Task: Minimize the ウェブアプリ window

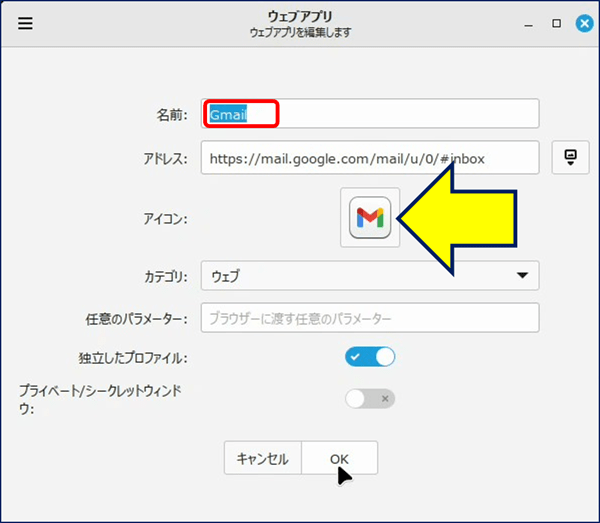Action: coord(528,25)
